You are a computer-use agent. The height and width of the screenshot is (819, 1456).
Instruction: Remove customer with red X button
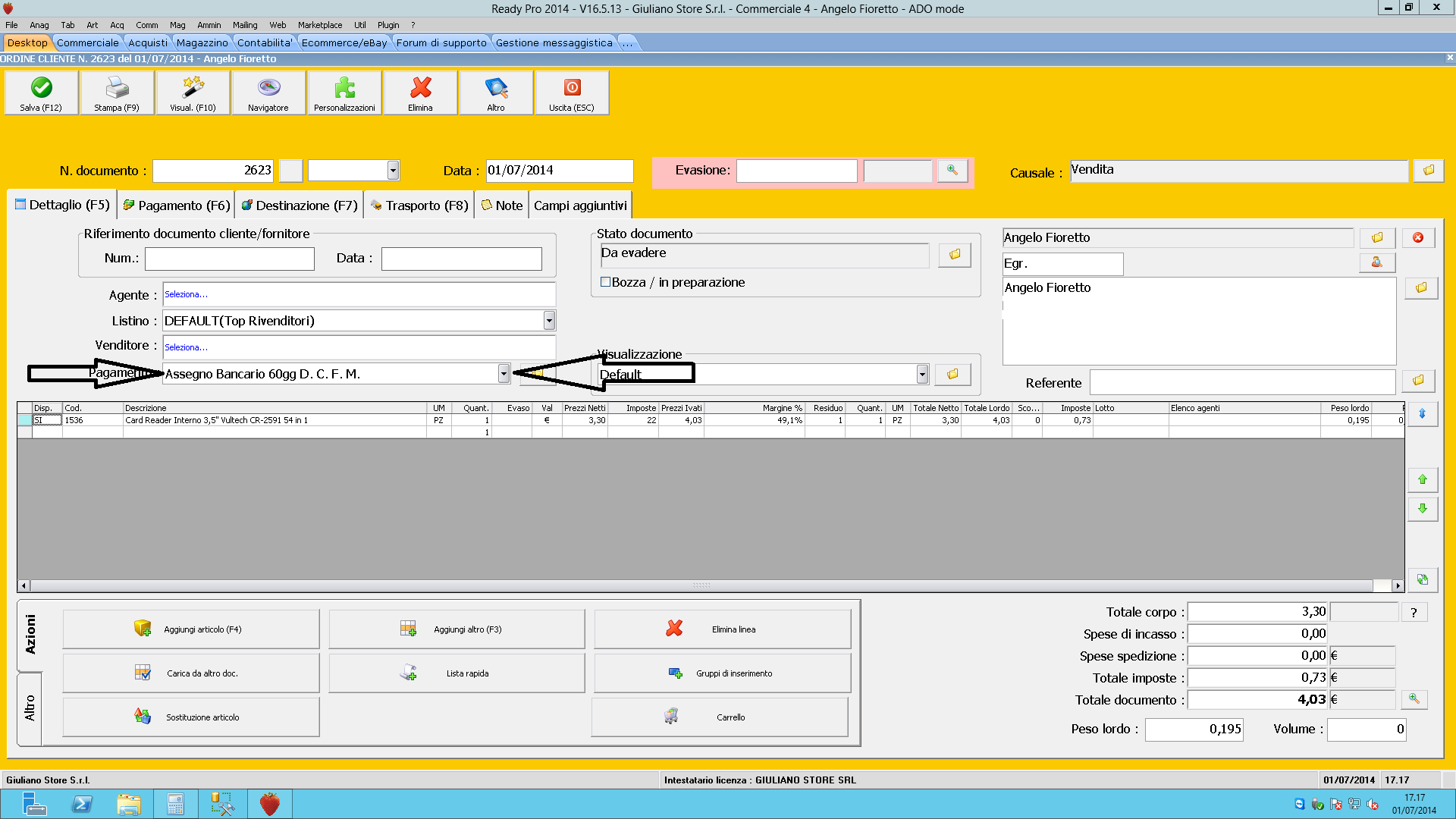pos(1418,238)
